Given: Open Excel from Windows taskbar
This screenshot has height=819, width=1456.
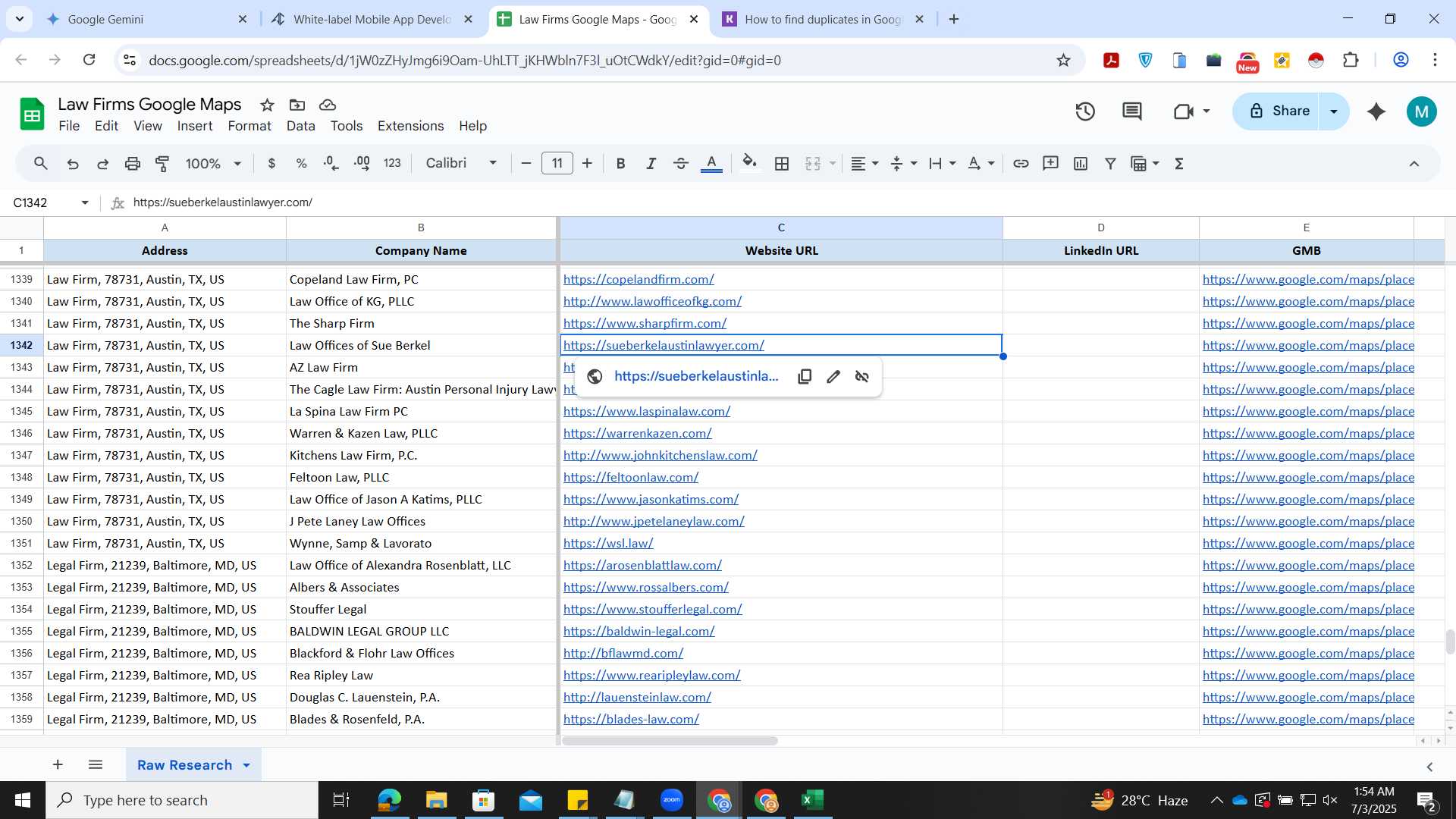Looking at the screenshot, I should (813, 800).
